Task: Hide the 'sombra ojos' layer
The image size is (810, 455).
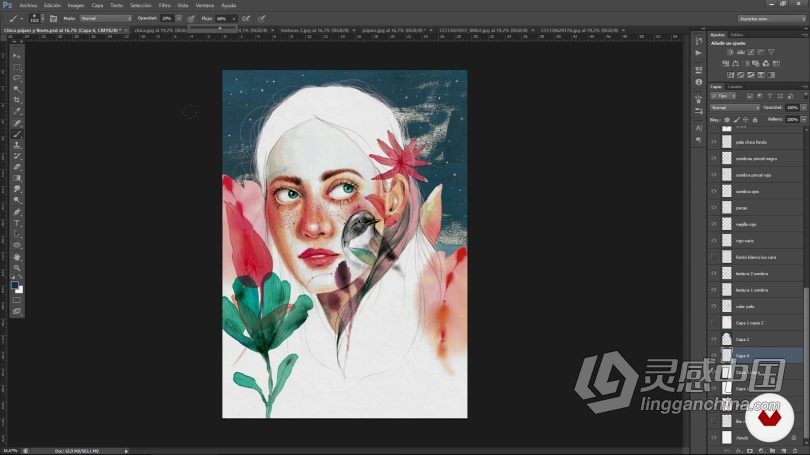Action: [x=714, y=192]
